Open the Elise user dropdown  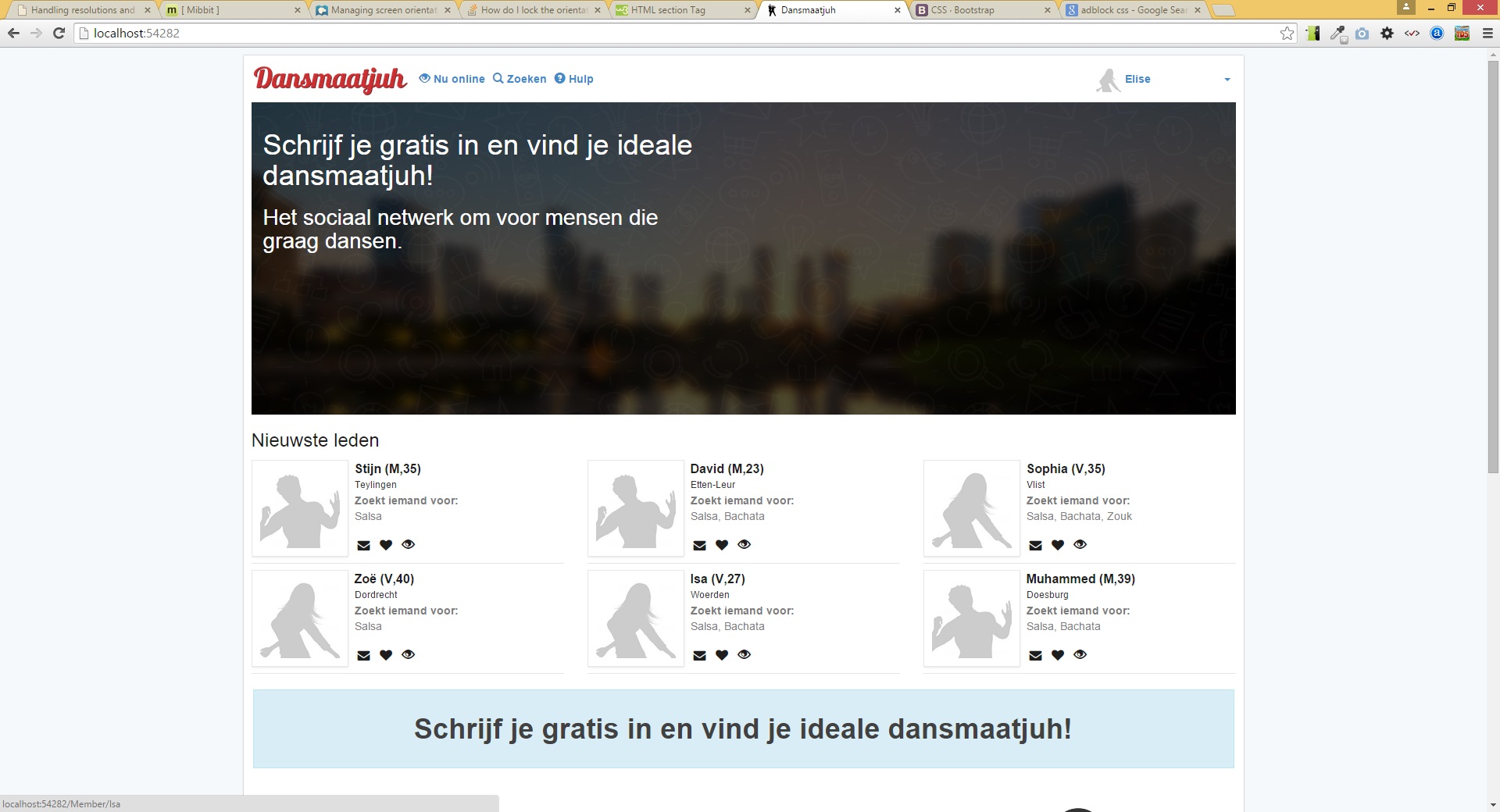coord(1163,79)
